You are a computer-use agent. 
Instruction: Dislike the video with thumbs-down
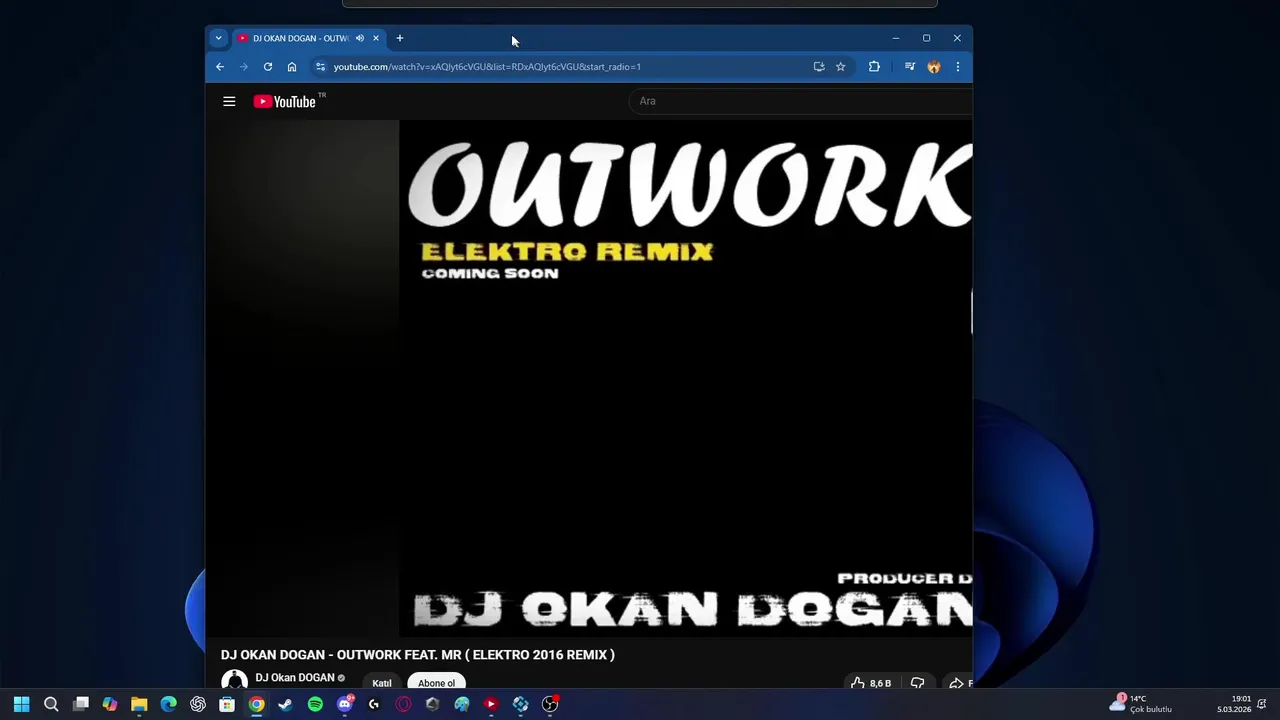pos(917,683)
